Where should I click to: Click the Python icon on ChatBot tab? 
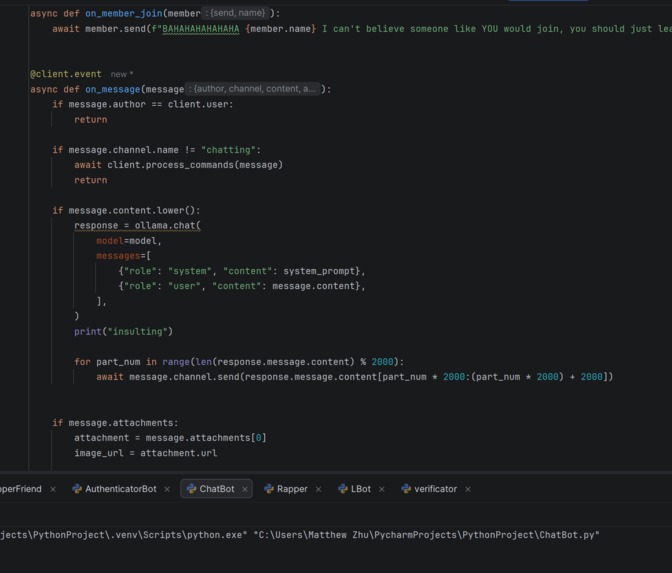point(192,489)
